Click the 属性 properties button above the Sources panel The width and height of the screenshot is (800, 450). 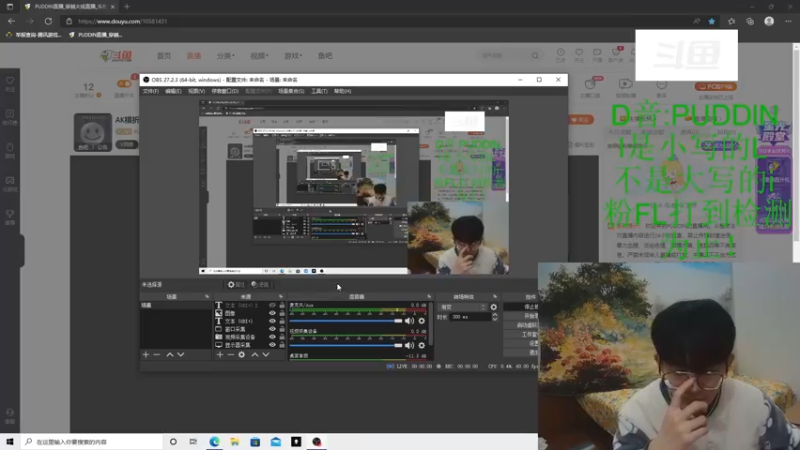[236, 285]
